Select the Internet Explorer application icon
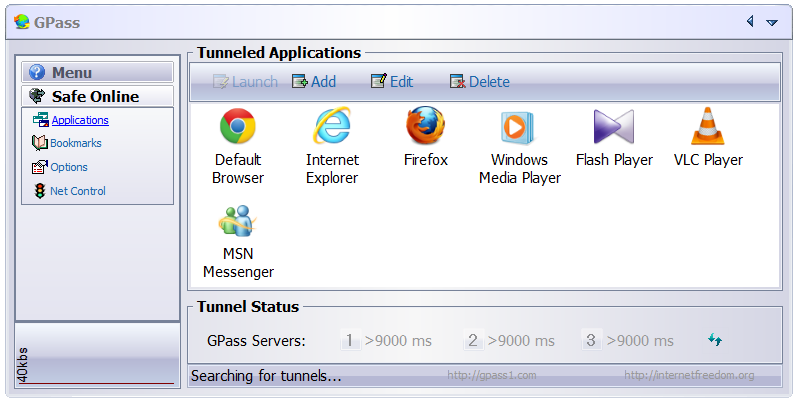This screenshot has width=797, height=402. (332, 126)
